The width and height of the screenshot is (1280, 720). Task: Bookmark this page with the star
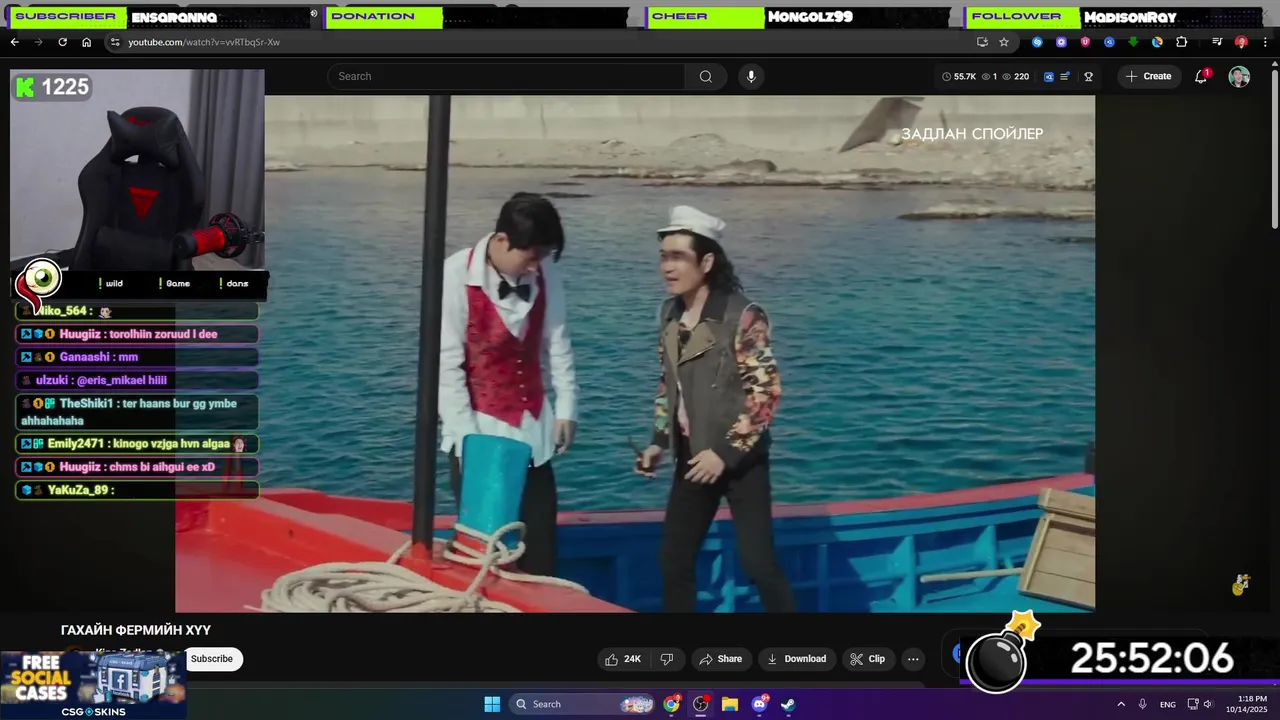pyautogui.click(x=1004, y=42)
